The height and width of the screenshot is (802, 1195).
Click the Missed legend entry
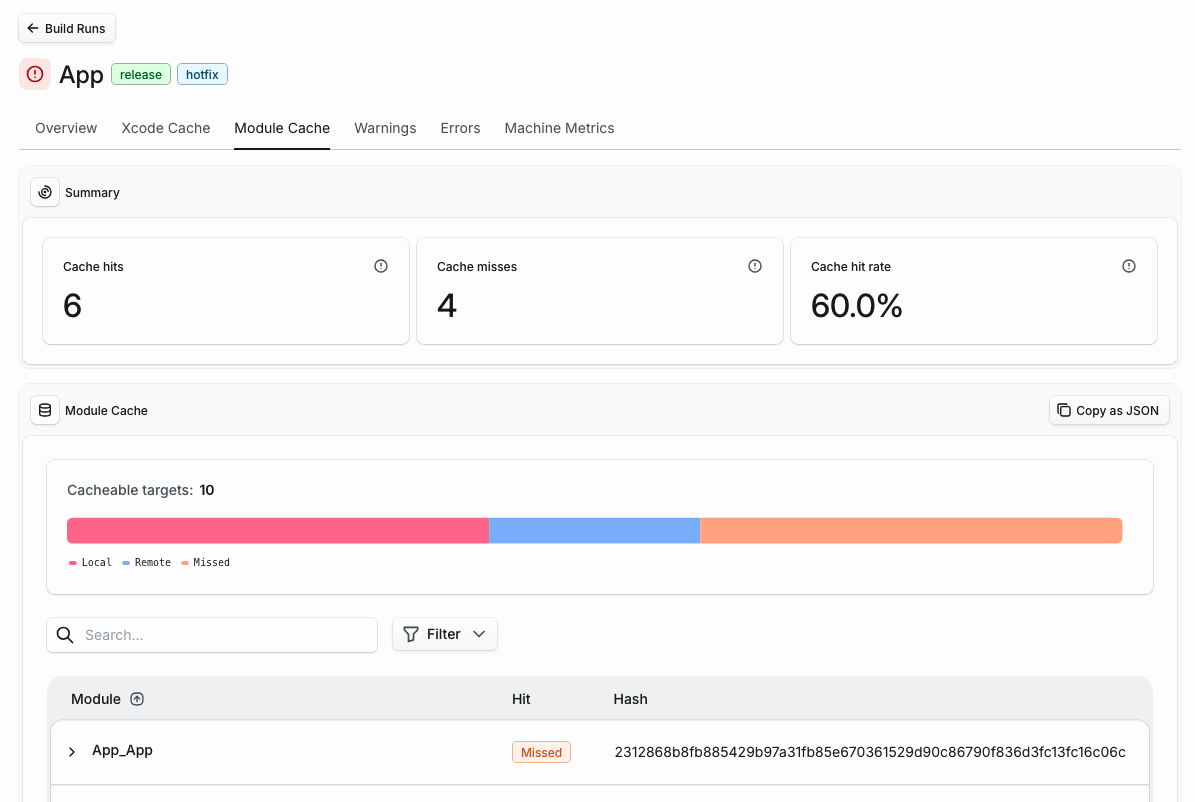pos(205,563)
